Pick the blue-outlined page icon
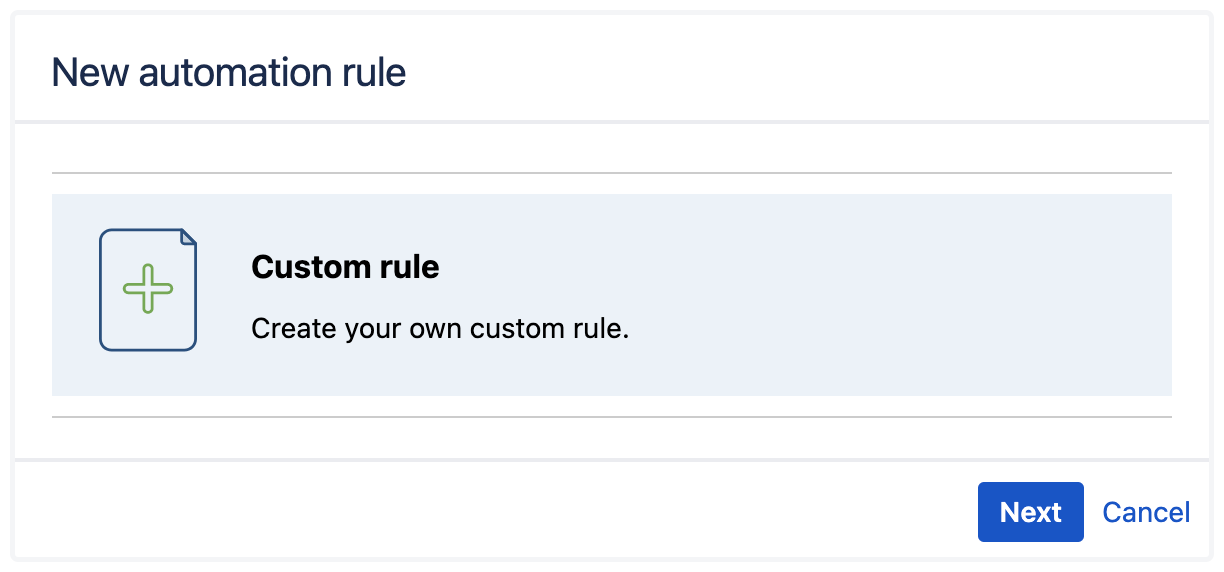Viewport: 1224px width, 572px height. click(147, 290)
